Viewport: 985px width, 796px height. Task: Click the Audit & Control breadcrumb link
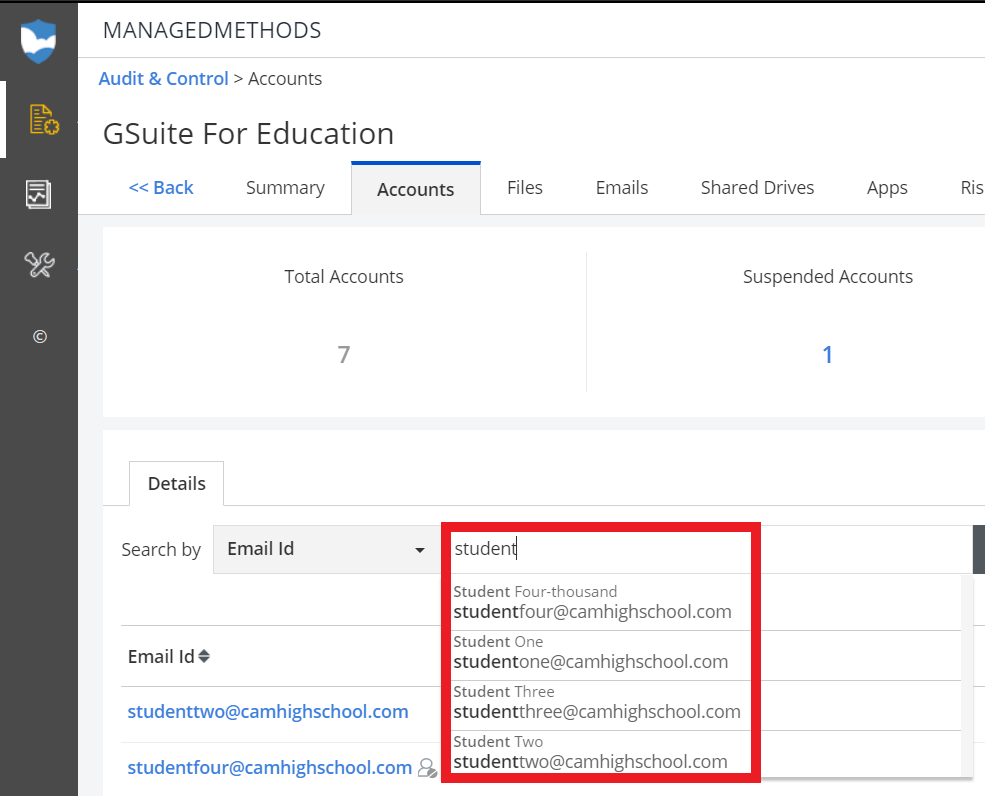pyautogui.click(x=163, y=78)
